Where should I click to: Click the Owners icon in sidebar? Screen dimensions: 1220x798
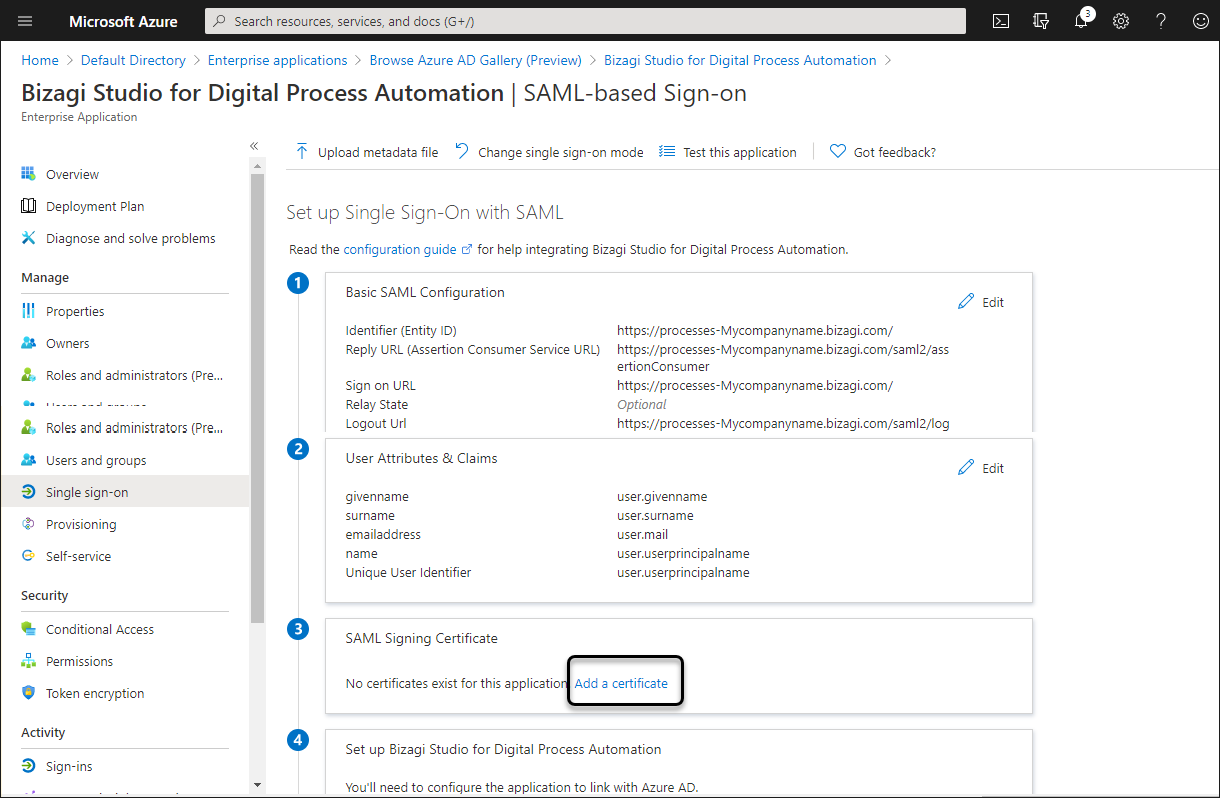tap(28, 343)
